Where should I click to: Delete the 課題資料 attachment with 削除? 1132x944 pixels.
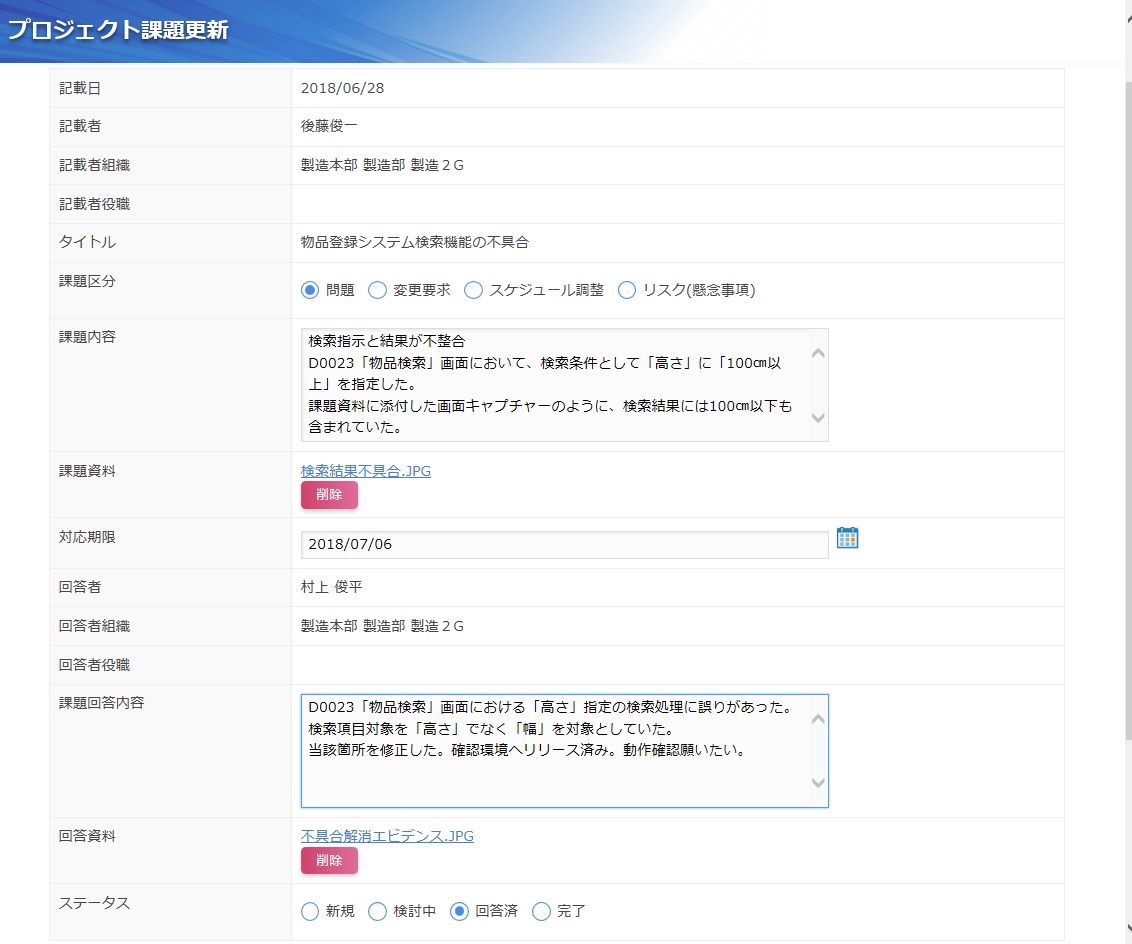click(329, 495)
